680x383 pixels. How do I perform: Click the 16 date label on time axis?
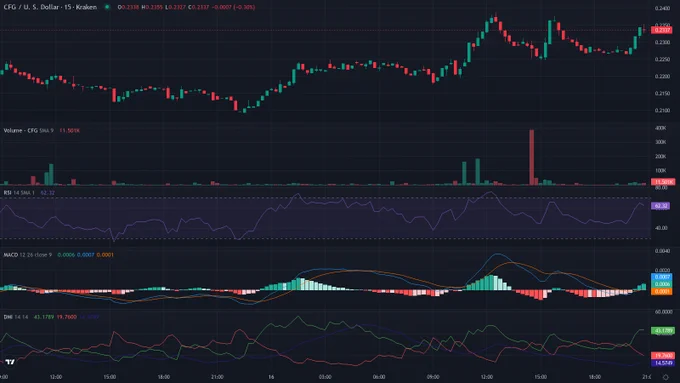pyautogui.click(x=271, y=377)
